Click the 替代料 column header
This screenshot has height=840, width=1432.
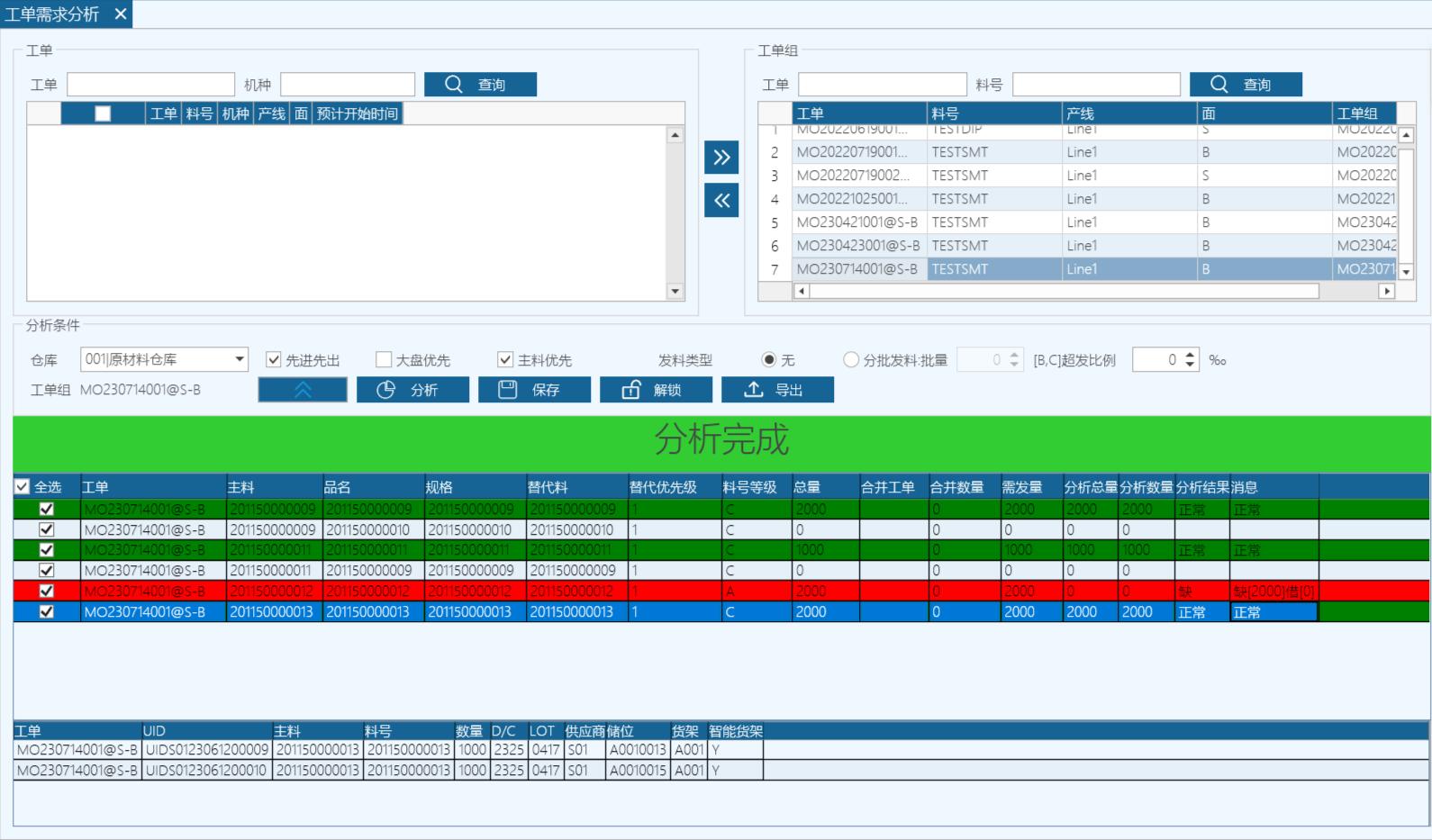point(576,487)
